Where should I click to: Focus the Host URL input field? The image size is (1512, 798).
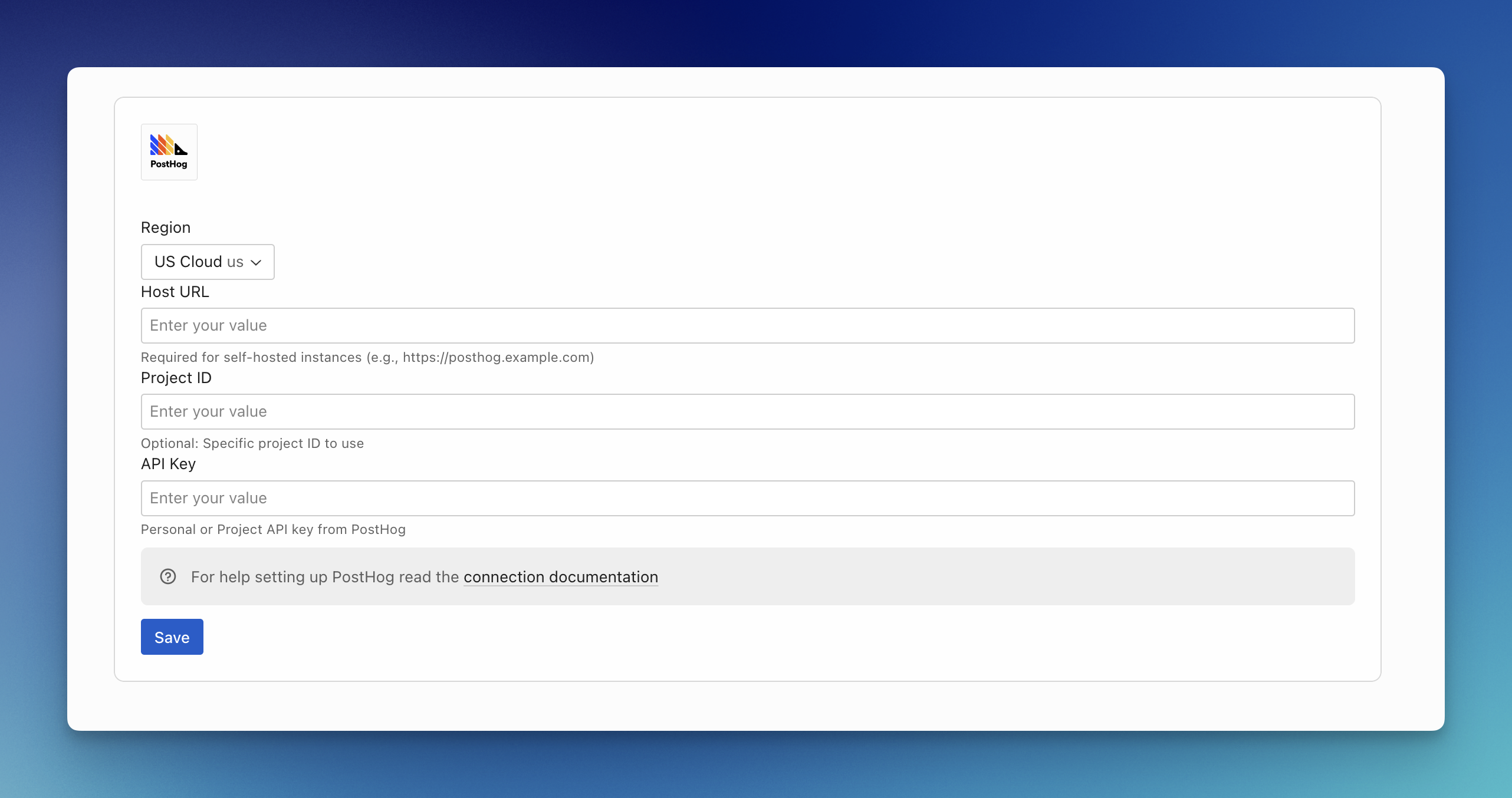click(747, 325)
